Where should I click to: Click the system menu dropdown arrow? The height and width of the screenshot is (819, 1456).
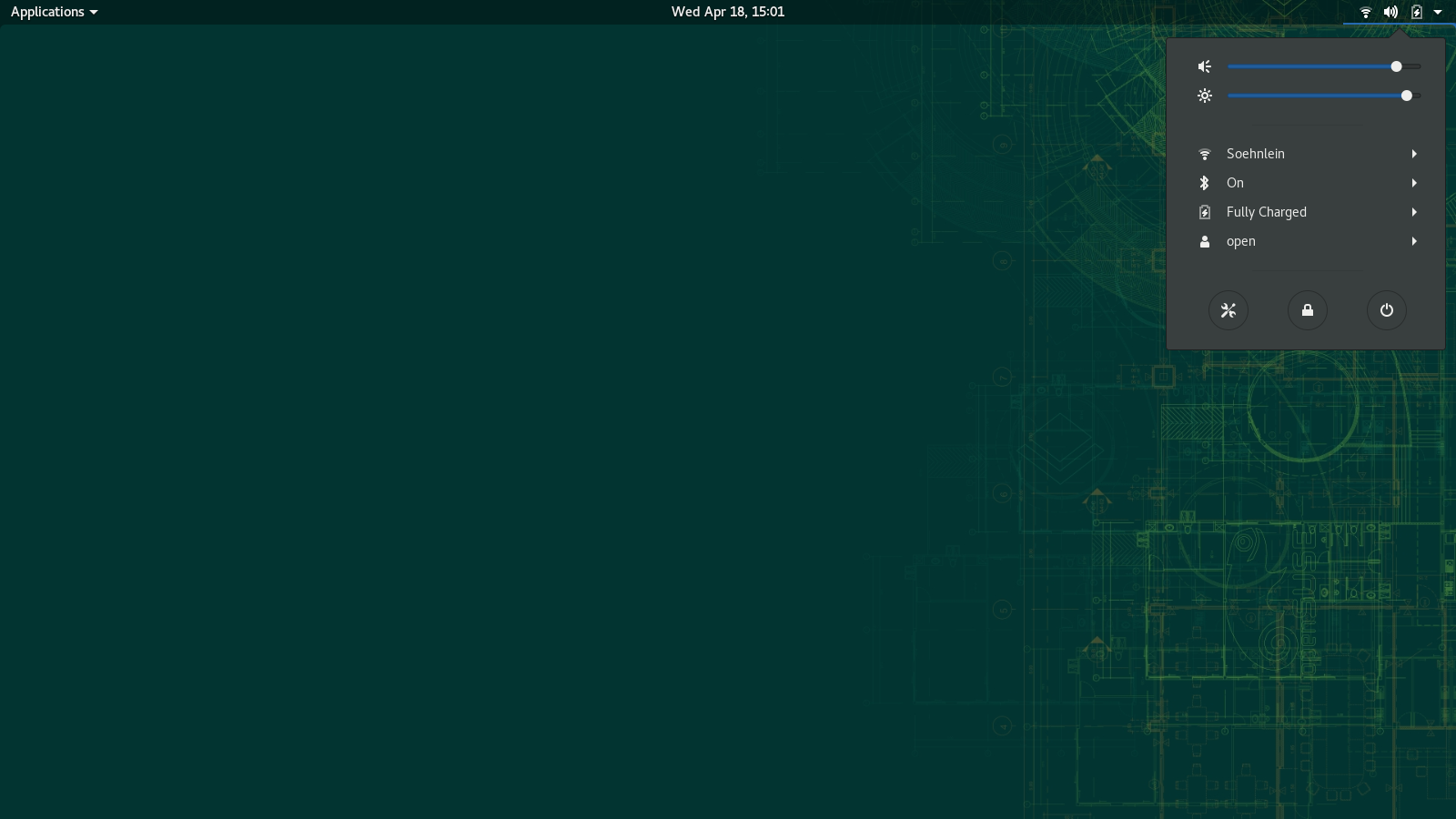coord(1438,12)
